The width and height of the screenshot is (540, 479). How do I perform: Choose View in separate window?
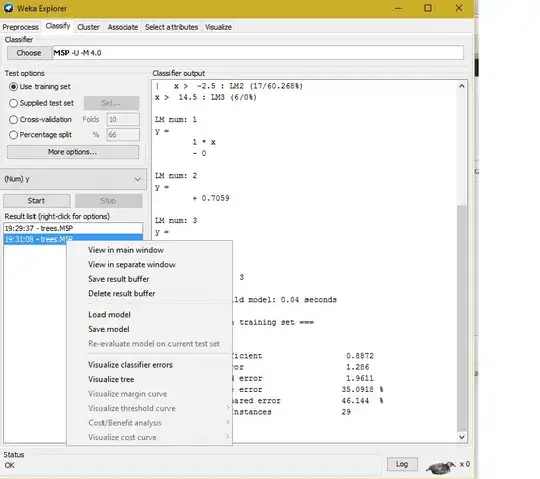tap(132, 264)
